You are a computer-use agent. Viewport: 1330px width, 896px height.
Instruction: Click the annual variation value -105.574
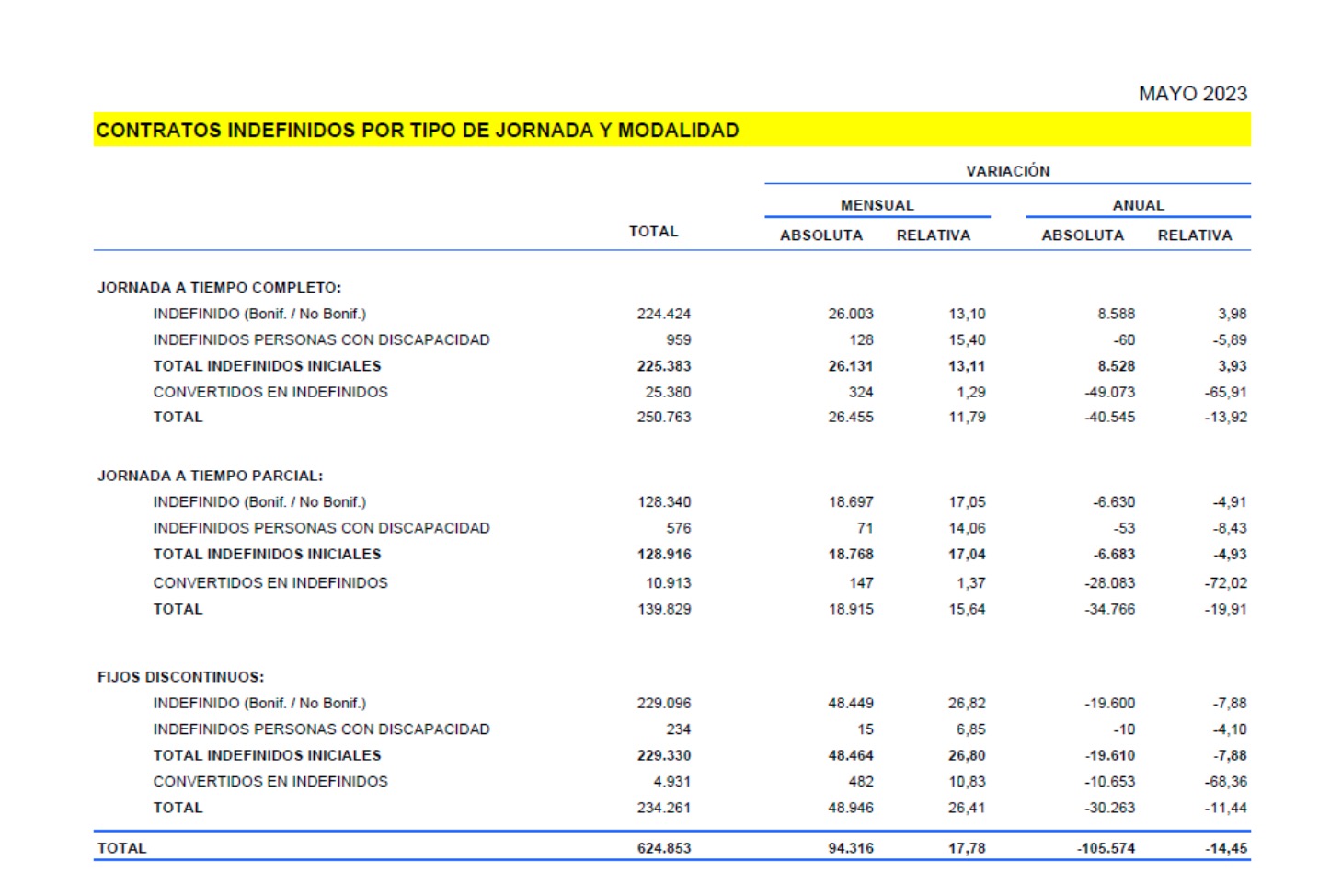tap(1106, 848)
